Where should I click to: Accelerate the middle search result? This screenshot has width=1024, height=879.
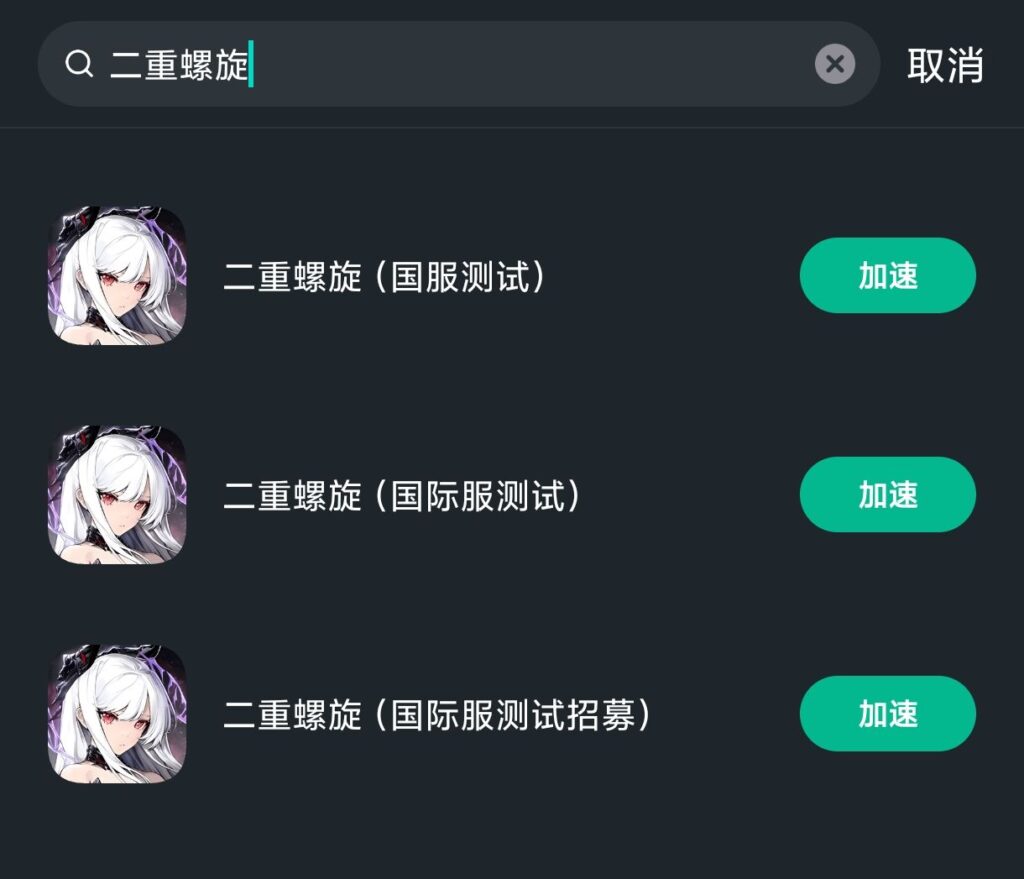[x=888, y=494]
